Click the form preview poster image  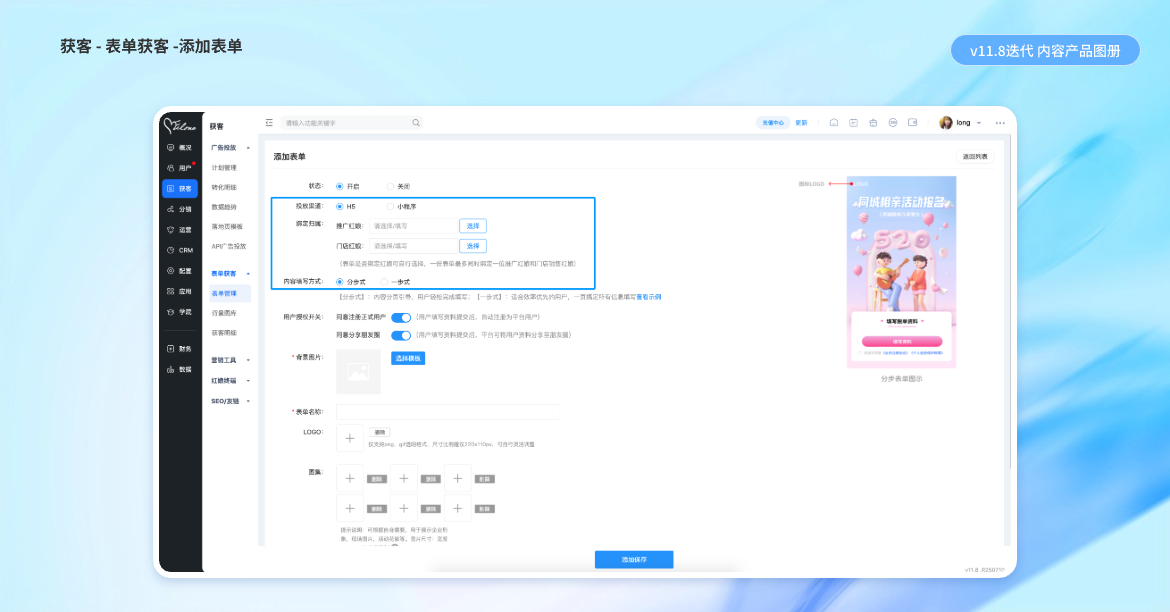tap(901, 272)
